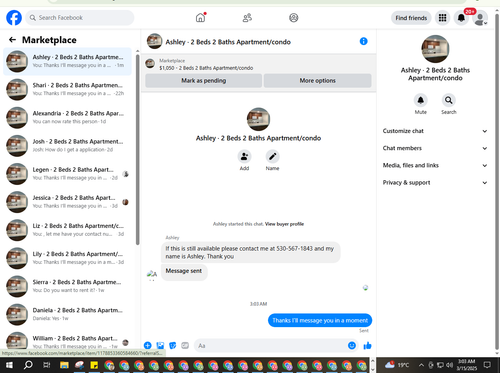Click conversation list scrollbar
The image size is (500, 373).
138,149
